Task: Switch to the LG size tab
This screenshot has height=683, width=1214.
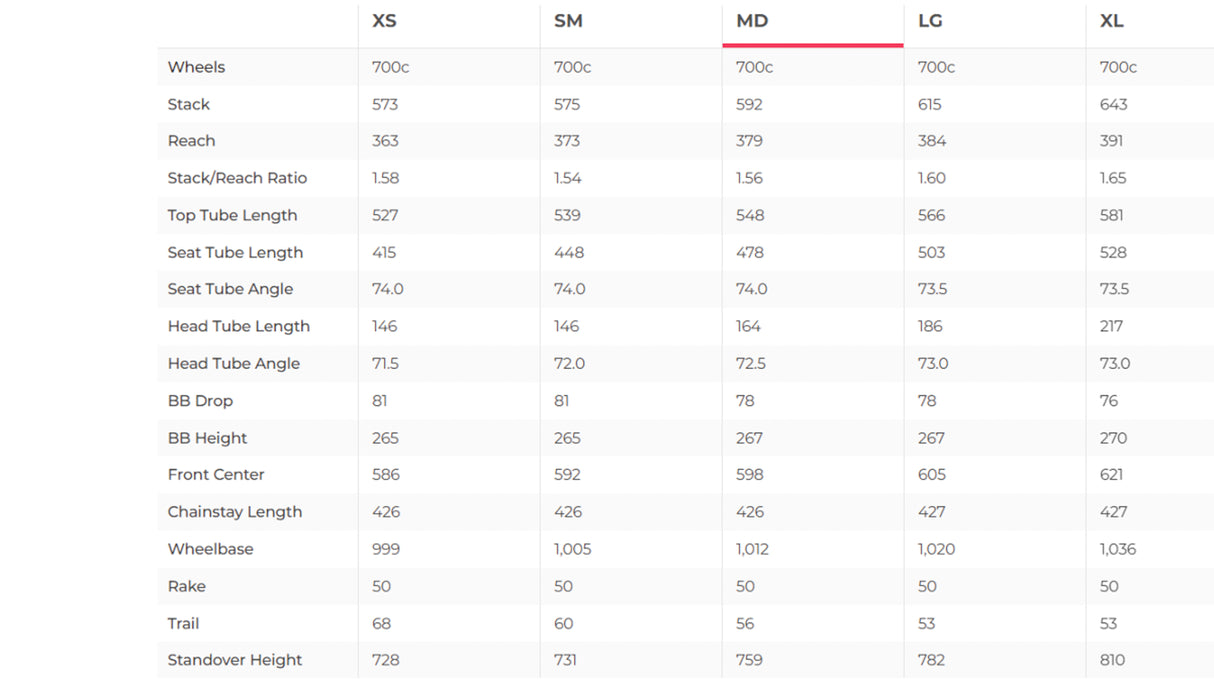Action: tap(930, 21)
